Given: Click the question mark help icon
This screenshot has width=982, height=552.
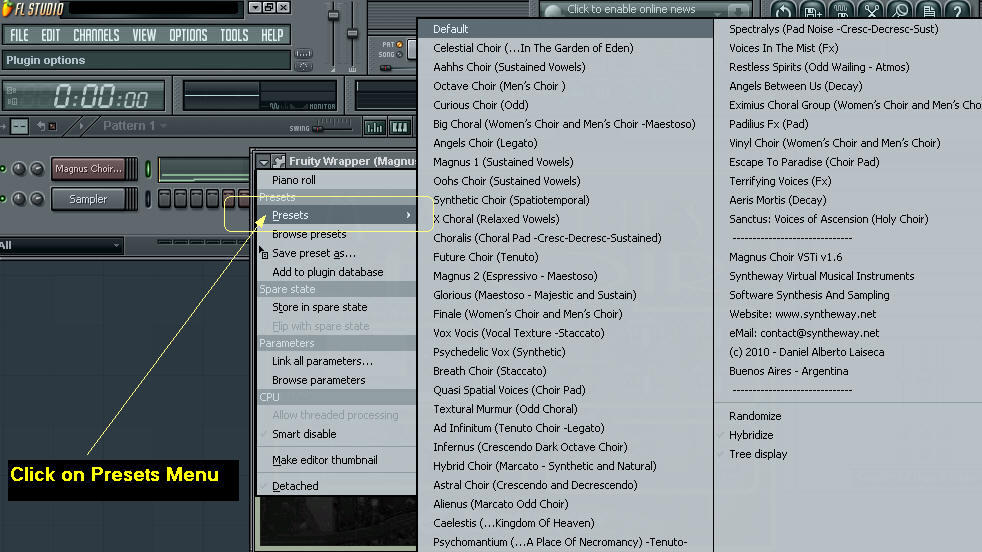Looking at the screenshot, I should [958, 11].
